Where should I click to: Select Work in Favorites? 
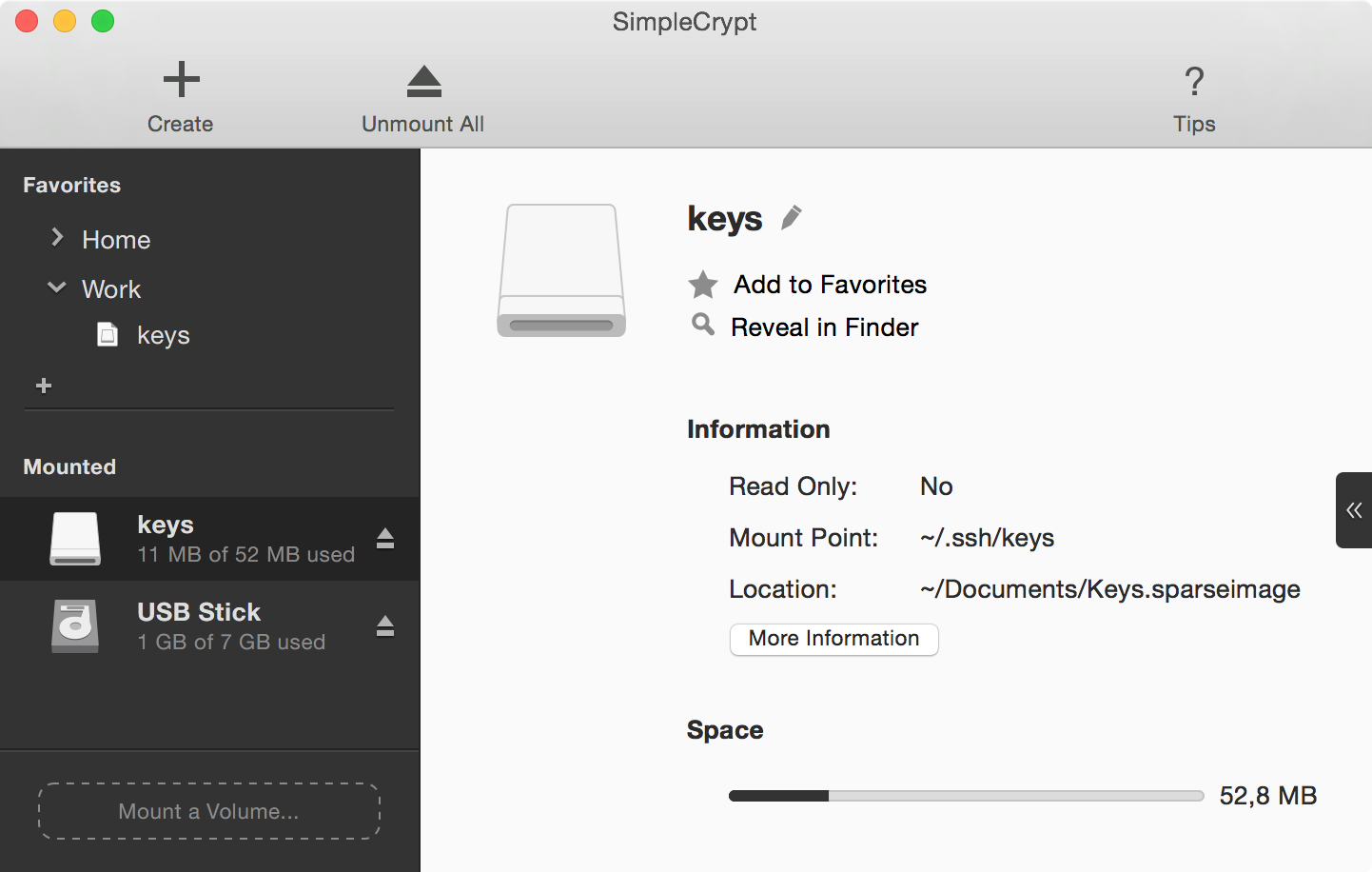pyautogui.click(x=111, y=289)
